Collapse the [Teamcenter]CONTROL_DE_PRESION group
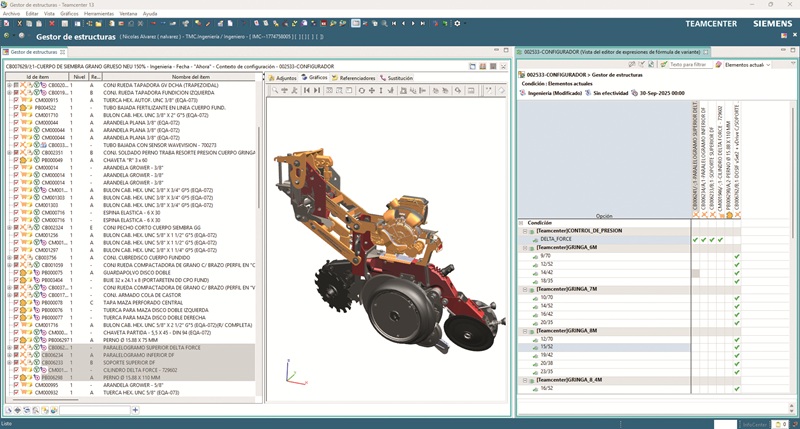The image size is (800, 429). pos(523,231)
